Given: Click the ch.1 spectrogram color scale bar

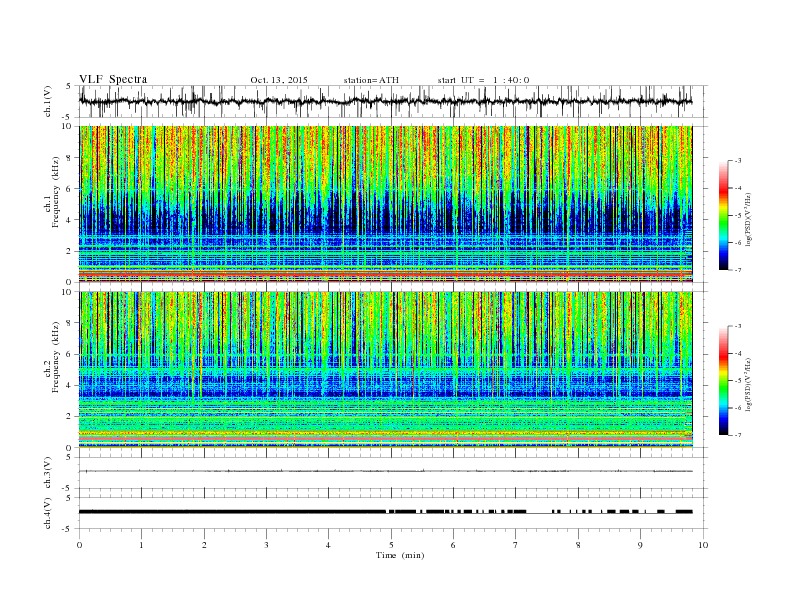Looking at the screenshot, I should tap(723, 215).
